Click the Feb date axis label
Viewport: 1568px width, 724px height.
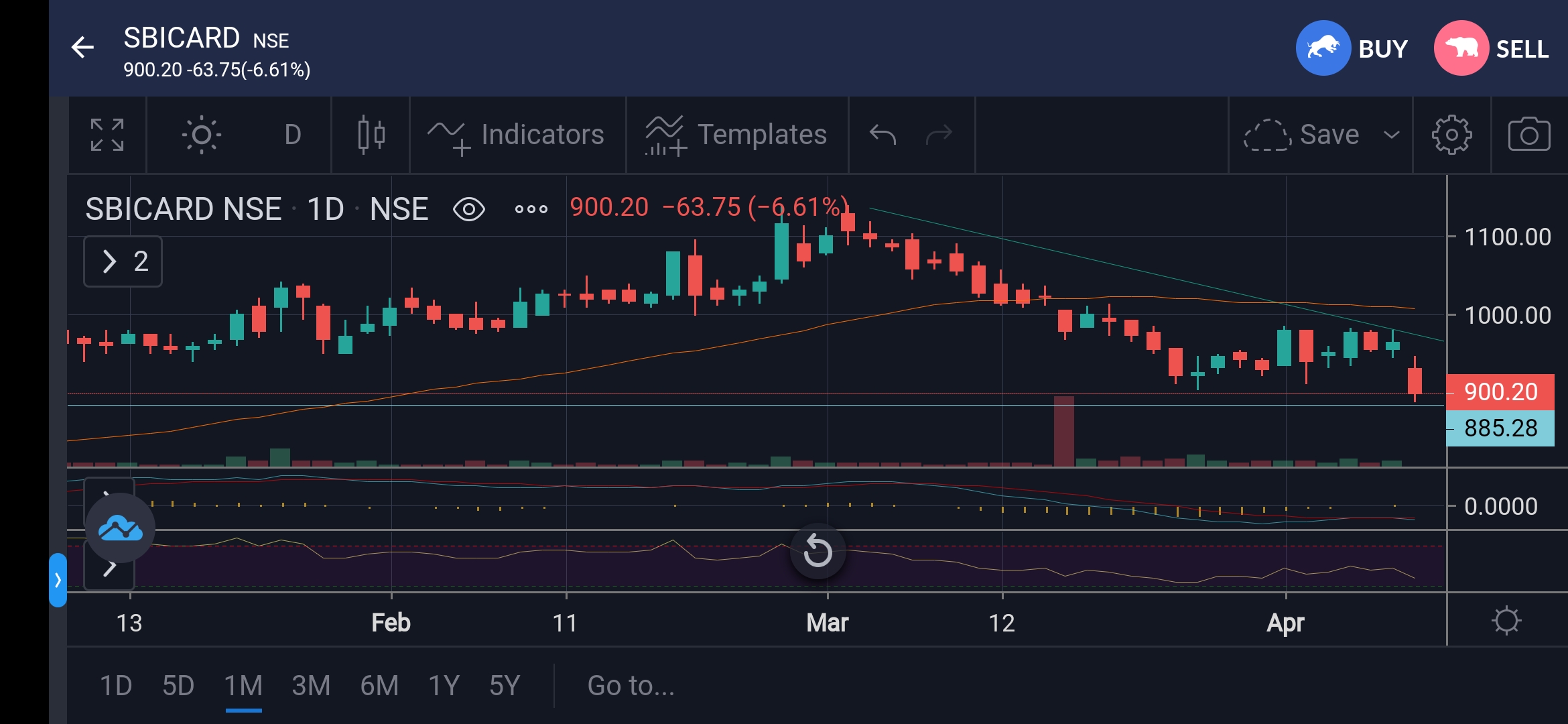pyautogui.click(x=391, y=623)
